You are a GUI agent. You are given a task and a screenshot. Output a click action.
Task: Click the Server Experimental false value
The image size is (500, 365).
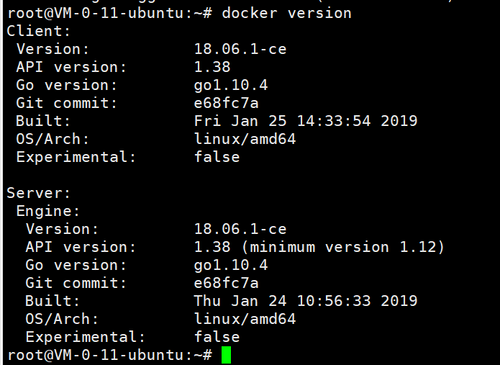pos(217,337)
